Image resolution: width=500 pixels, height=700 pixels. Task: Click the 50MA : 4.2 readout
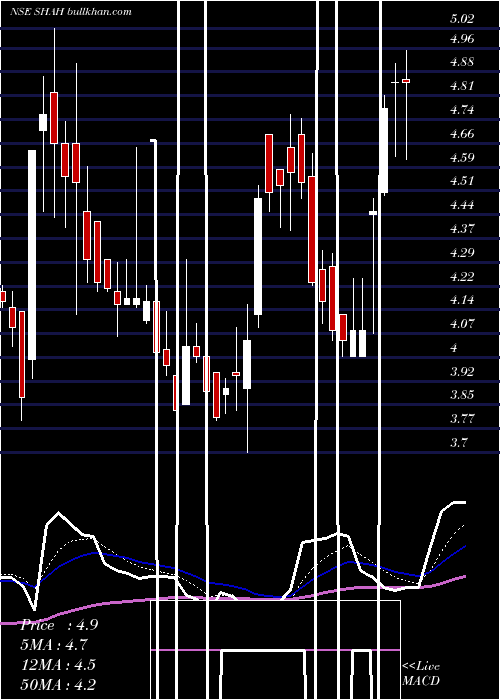pyautogui.click(x=58, y=684)
